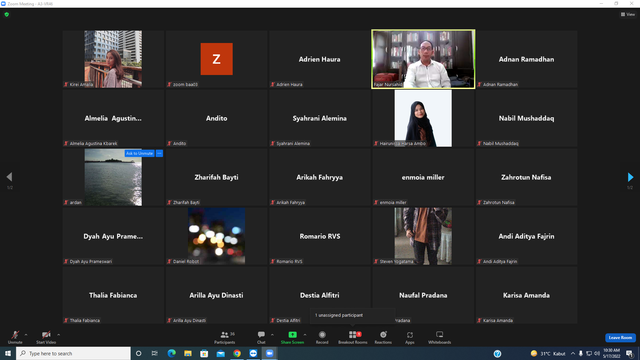Go to previous gallery page arrow

pos(9,177)
